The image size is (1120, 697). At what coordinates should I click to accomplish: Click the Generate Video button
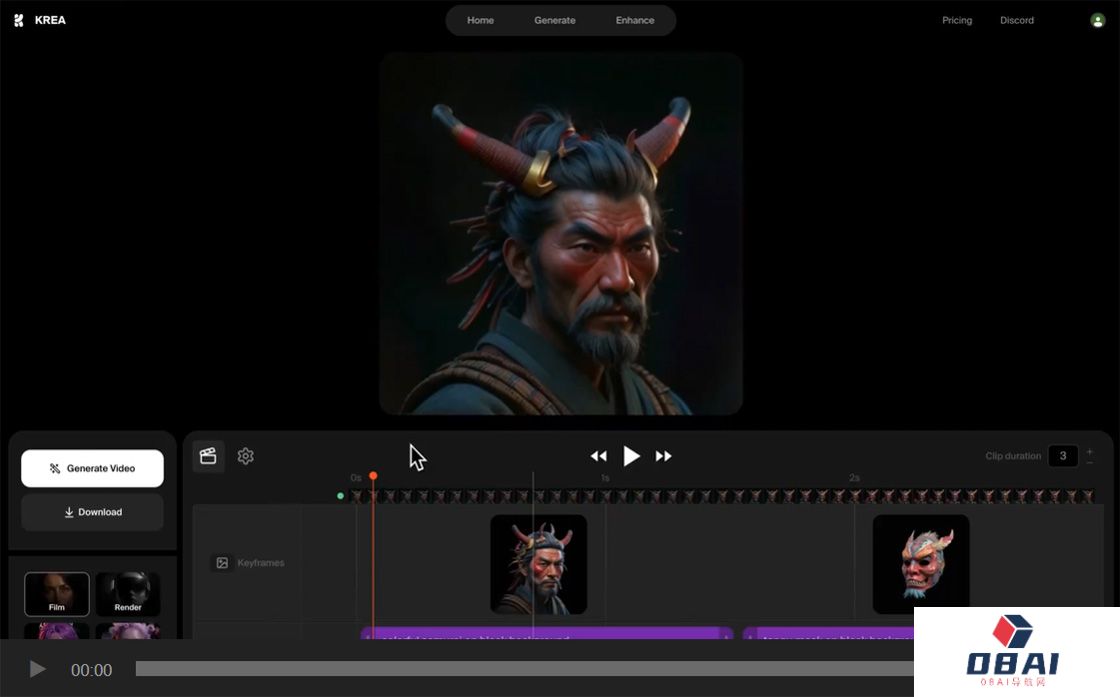tap(92, 468)
